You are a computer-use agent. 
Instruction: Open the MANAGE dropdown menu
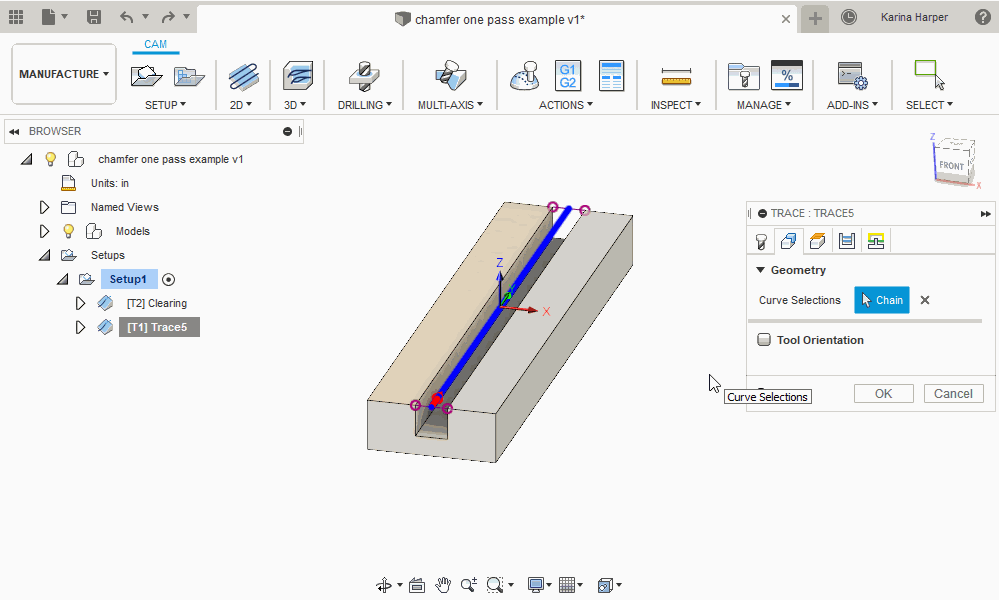(764, 105)
